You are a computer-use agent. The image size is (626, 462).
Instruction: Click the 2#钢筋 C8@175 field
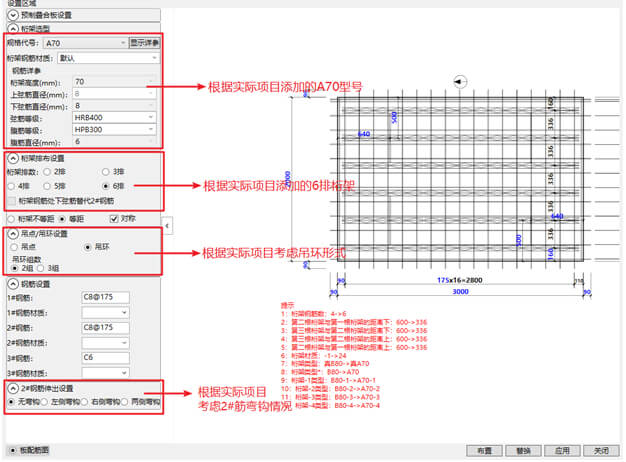pos(105,328)
